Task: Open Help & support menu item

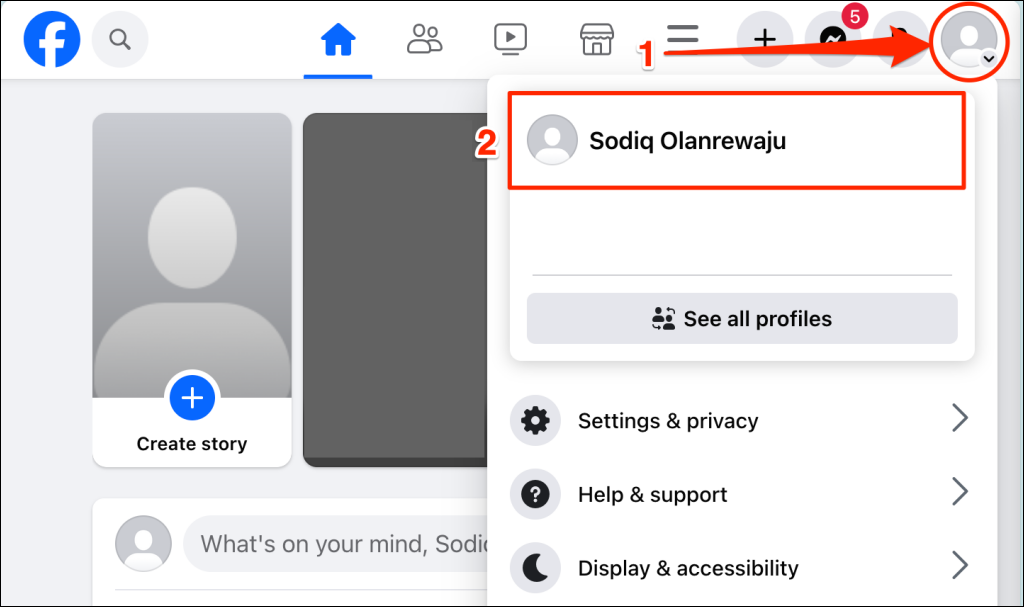Action: pyautogui.click(x=652, y=495)
